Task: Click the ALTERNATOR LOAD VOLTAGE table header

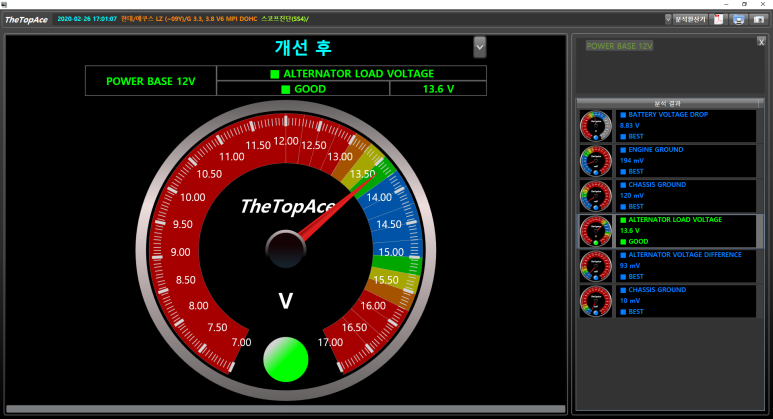Action: [x=351, y=73]
